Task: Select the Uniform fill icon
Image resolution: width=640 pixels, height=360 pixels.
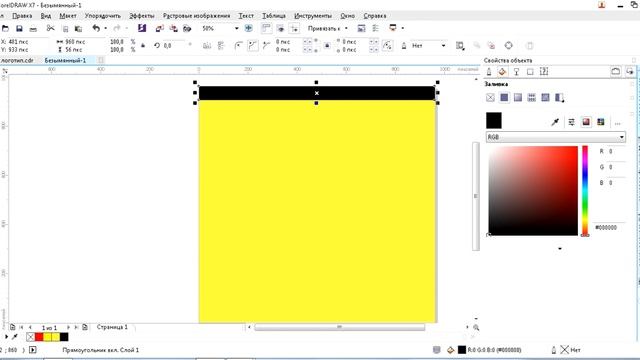Action: coord(504,98)
